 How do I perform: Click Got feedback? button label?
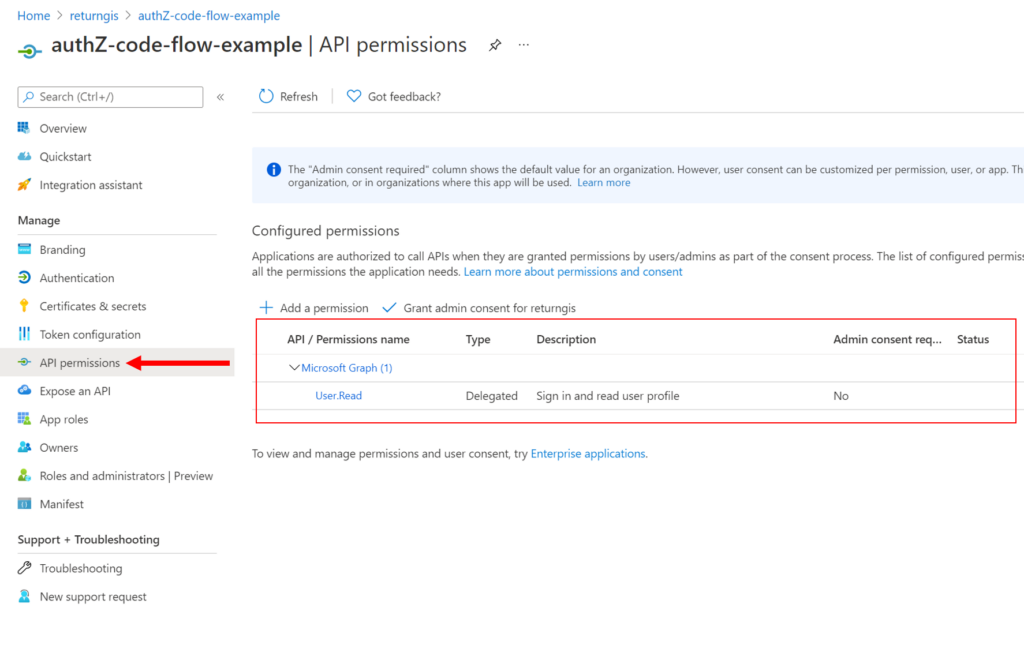pos(404,97)
